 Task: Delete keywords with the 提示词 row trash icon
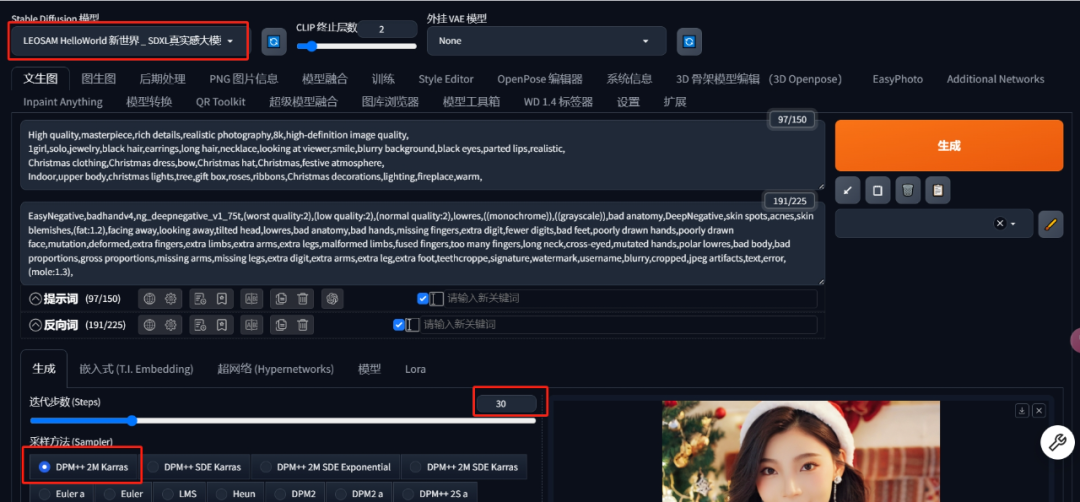[302, 299]
